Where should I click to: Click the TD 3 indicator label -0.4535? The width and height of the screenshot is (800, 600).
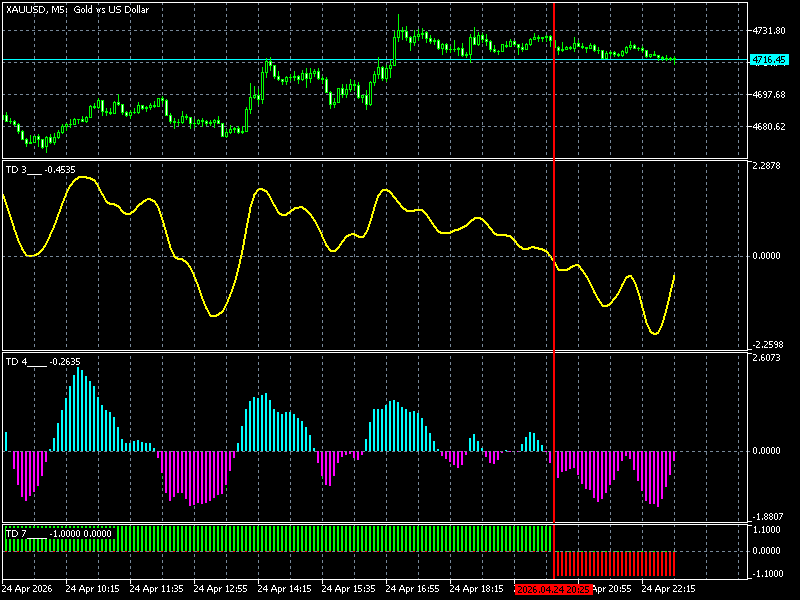(x=40, y=170)
